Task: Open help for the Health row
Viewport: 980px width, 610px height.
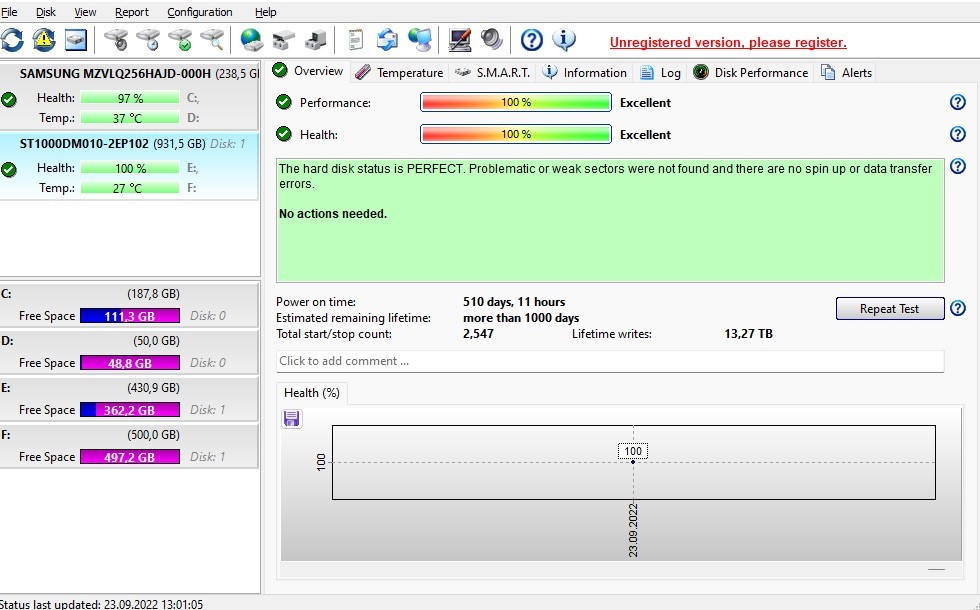Action: tap(958, 134)
